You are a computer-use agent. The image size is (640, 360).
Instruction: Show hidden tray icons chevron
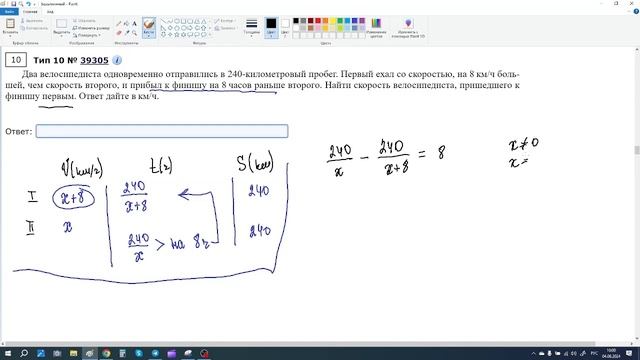(x=533, y=353)
